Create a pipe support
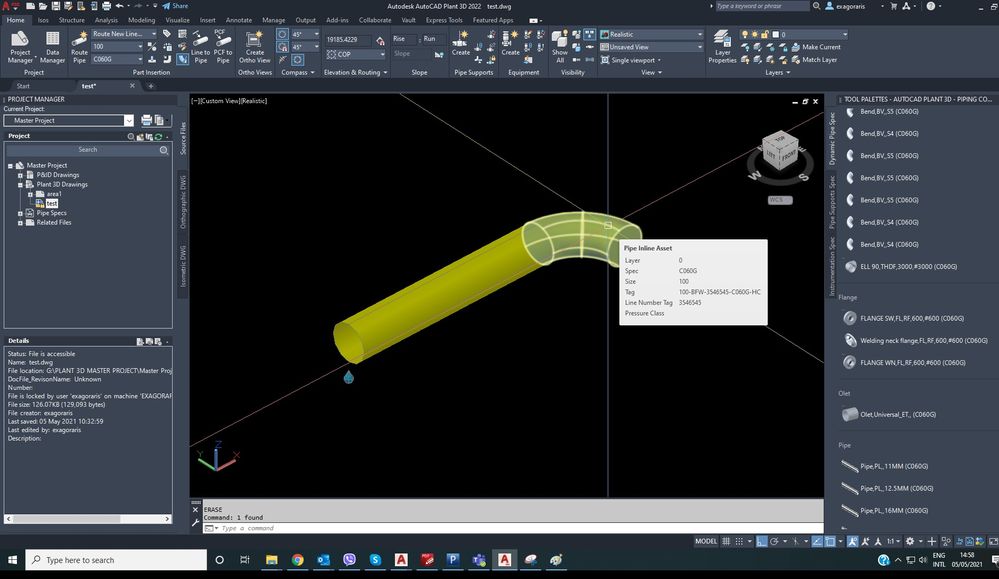The width and height of the screenshot is (999, 579). pyautogui.click(x=461, y=44)
